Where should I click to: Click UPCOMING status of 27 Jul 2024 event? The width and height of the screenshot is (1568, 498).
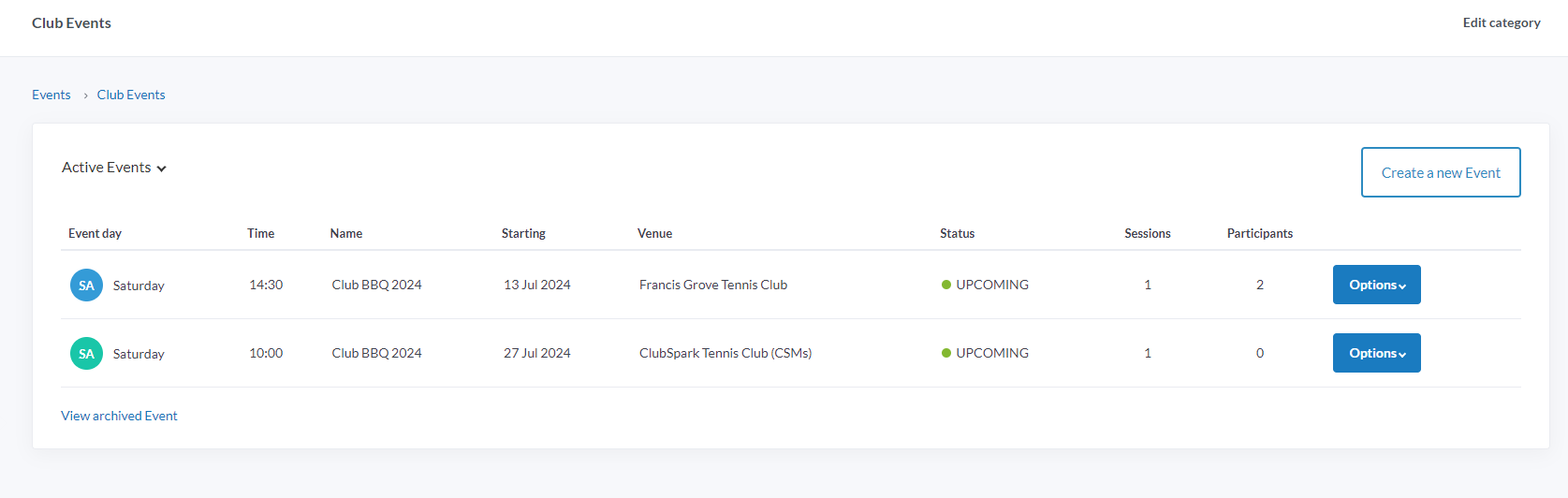[990, 353]
